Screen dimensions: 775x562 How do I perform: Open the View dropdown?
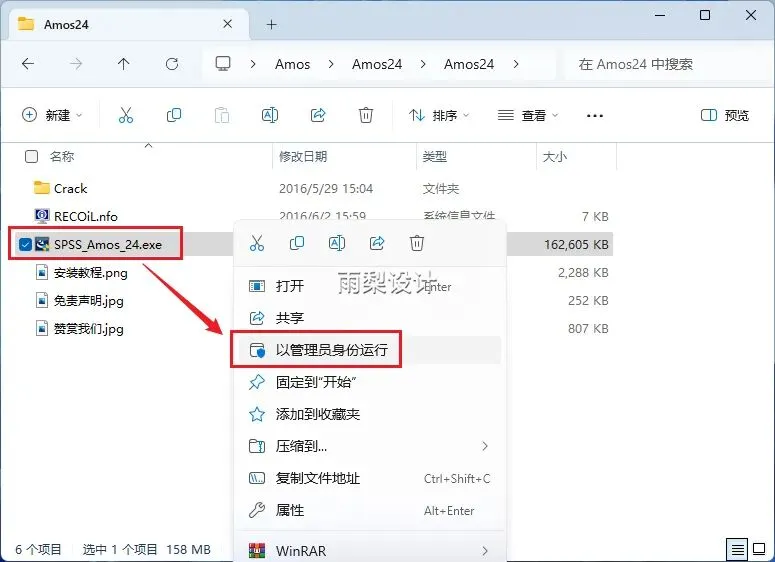[x=527, y=115]
